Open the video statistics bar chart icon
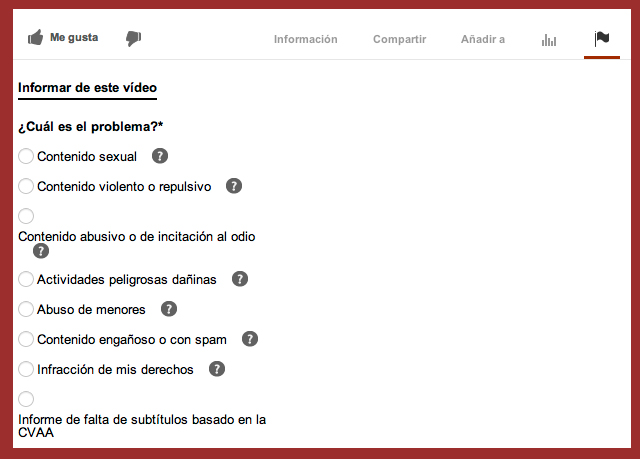This screenshot has width=640, height=459. 549,39
